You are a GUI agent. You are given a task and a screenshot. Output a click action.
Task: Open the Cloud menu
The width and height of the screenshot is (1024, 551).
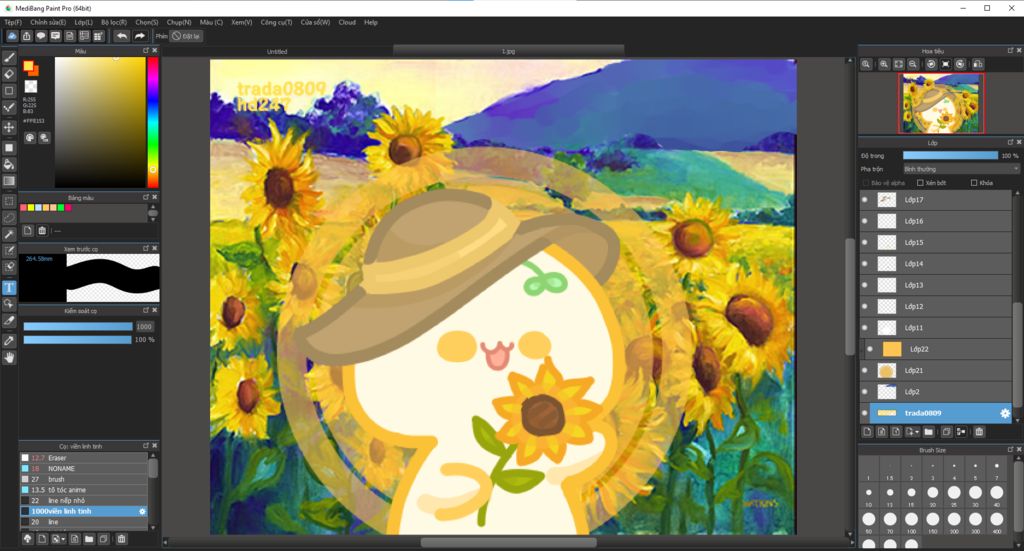pyautogui.click(x=347, y=22)
